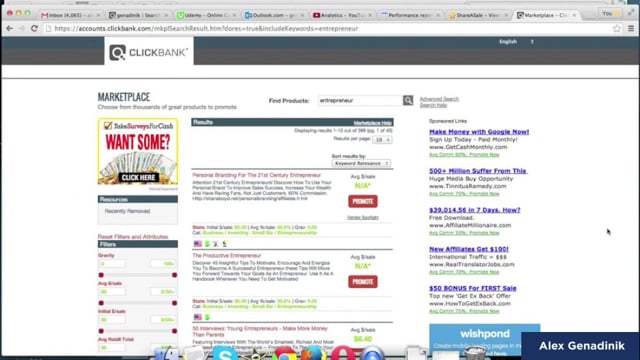Open the Advanced Search link
This screenshot has height=360, width=640.
(x=439, y=99)
